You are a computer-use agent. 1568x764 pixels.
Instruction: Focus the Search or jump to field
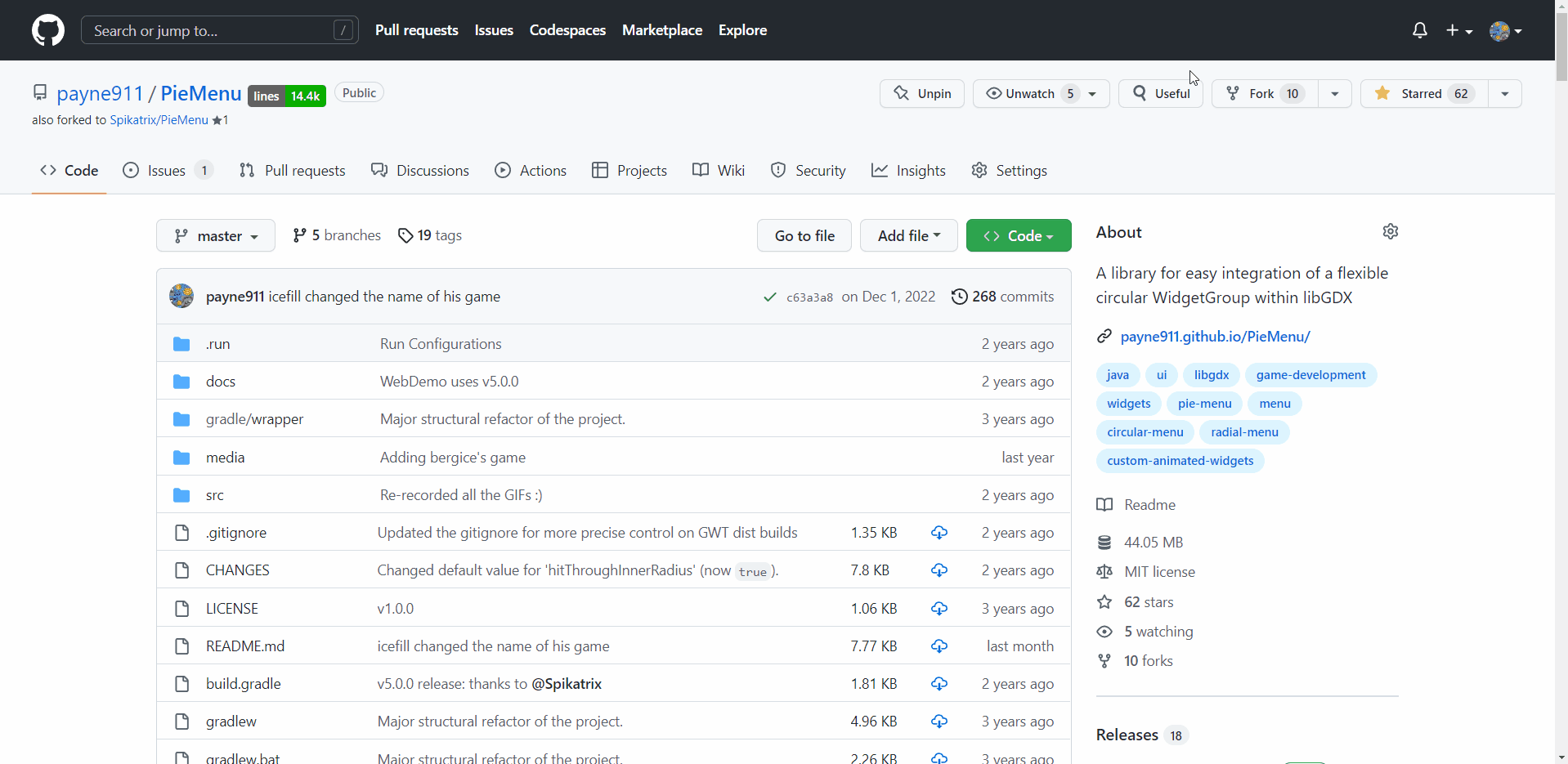point(219,30)
